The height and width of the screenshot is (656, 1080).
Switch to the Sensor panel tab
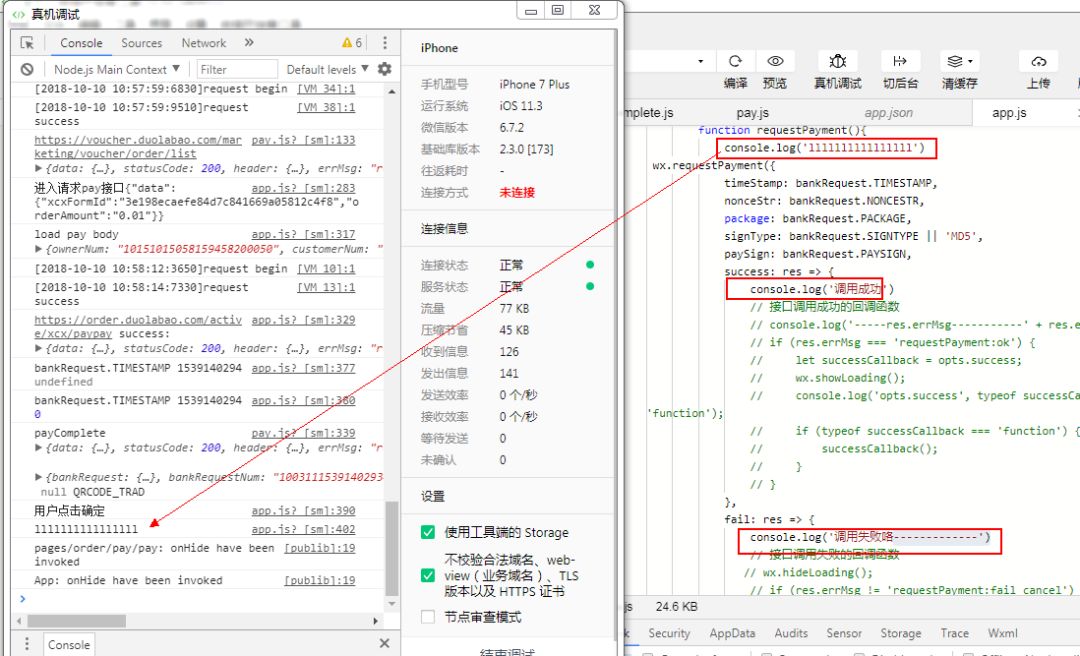(x=844, y=633)
